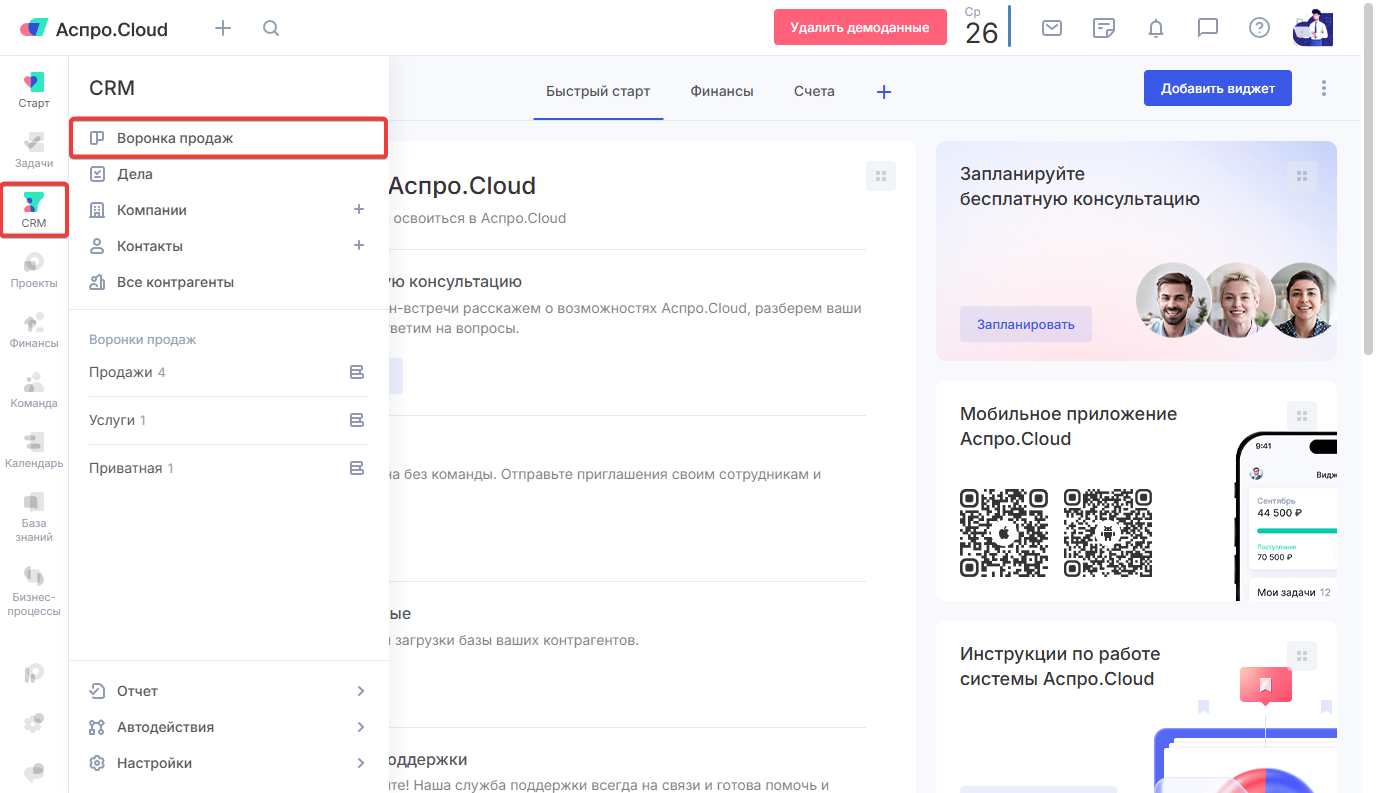Click the Аспро.Cloud logo
The image size is (1376, 793).
coord(94,29)
